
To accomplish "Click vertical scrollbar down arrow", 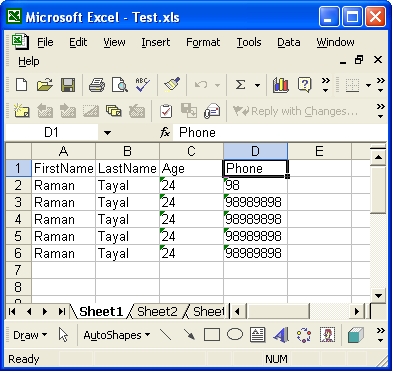I will (378, 295).
